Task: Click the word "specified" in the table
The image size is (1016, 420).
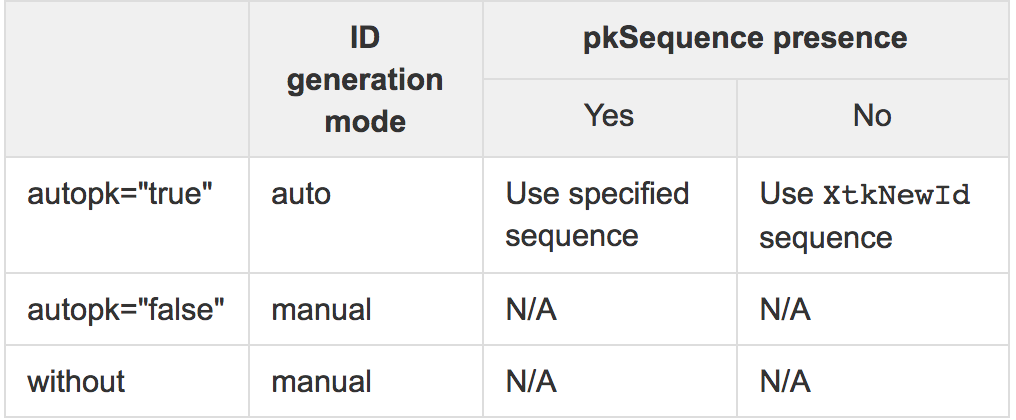Action: (633, 193)
